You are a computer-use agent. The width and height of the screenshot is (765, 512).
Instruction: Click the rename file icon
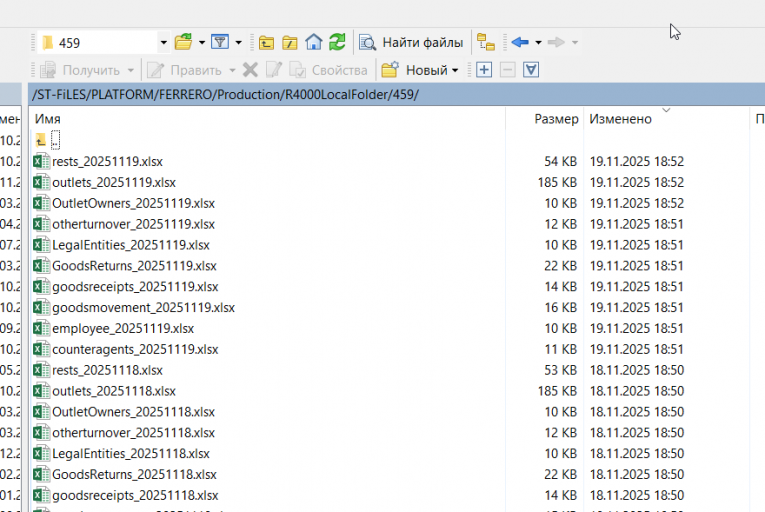tap(274, 70)
